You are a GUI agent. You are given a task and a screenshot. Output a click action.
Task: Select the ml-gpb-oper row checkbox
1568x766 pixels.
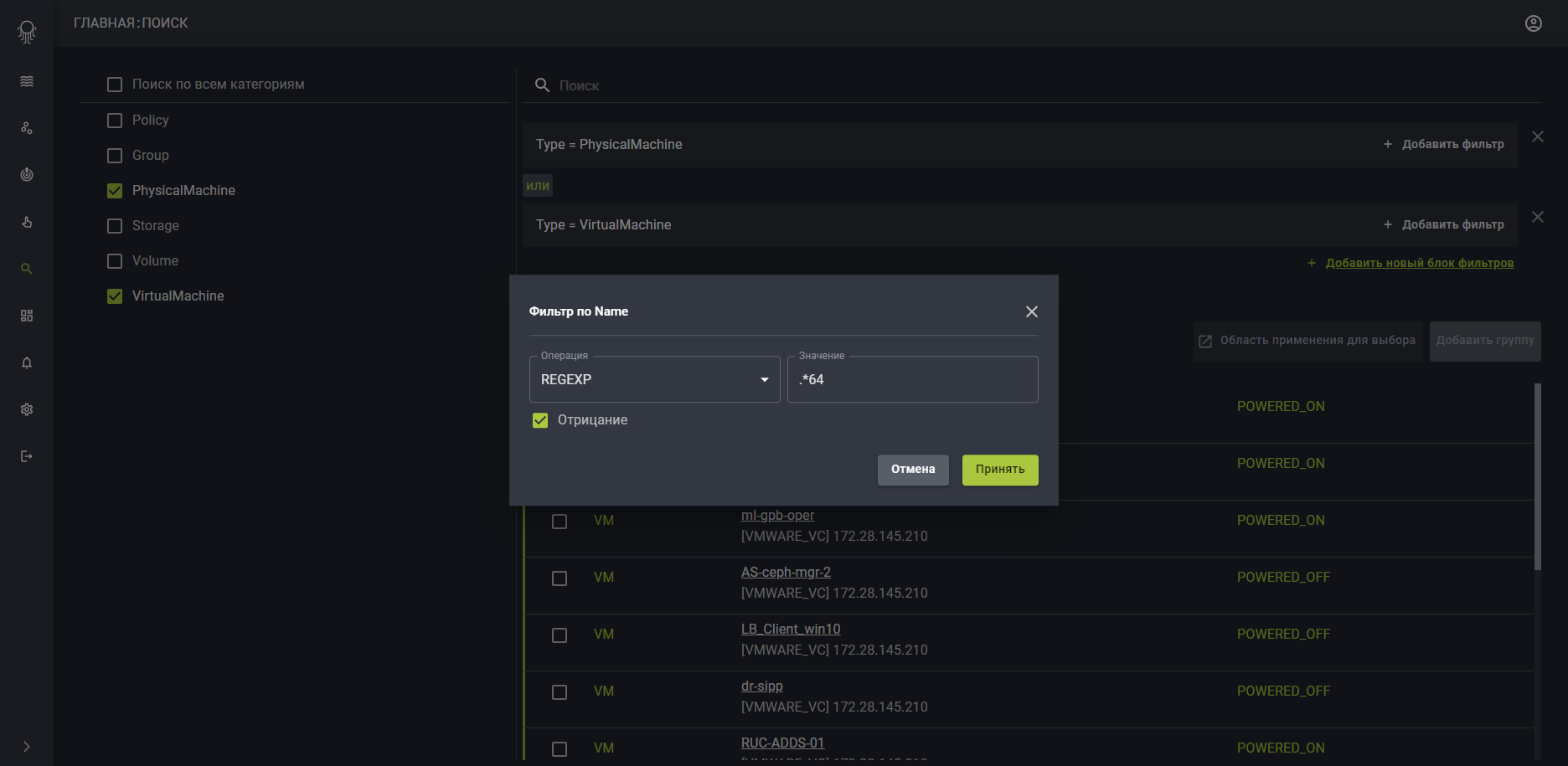pyautogui.click(x=560, y=522)
